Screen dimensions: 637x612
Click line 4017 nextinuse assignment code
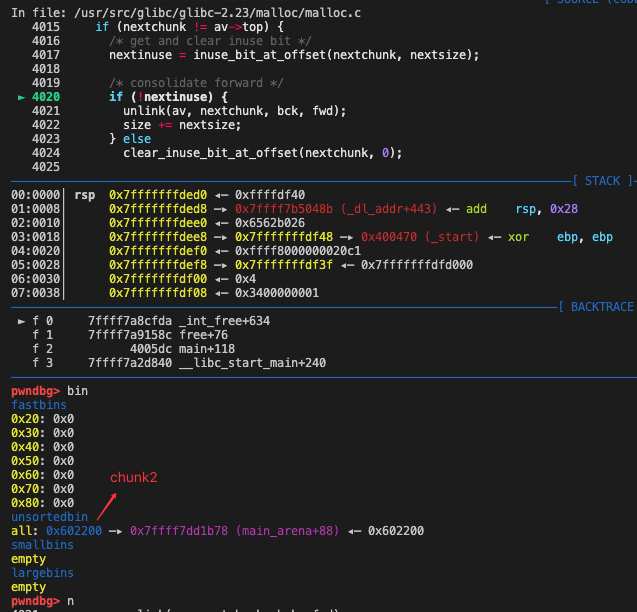click(294, 55)
